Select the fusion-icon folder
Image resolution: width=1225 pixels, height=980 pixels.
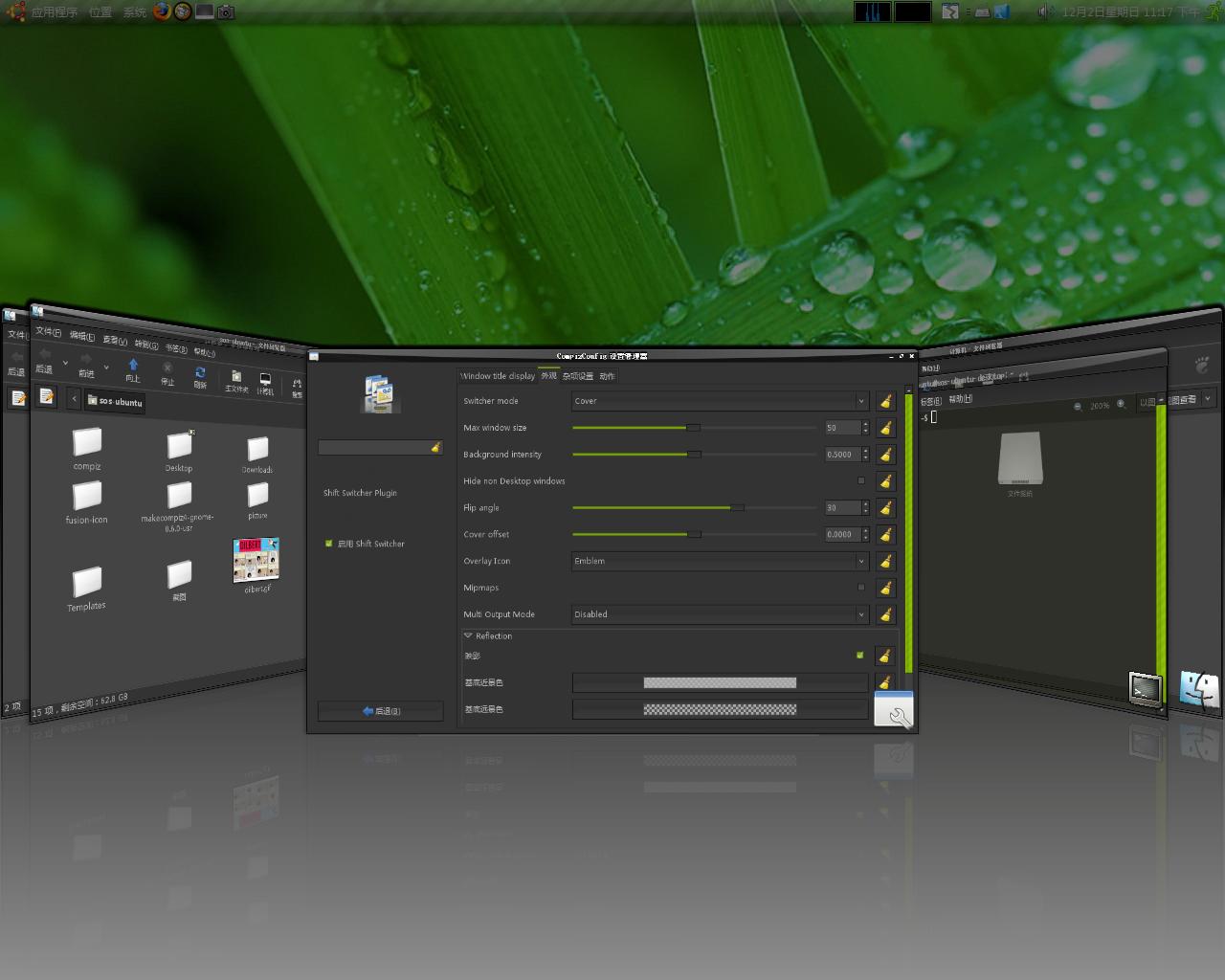(87, 501)
